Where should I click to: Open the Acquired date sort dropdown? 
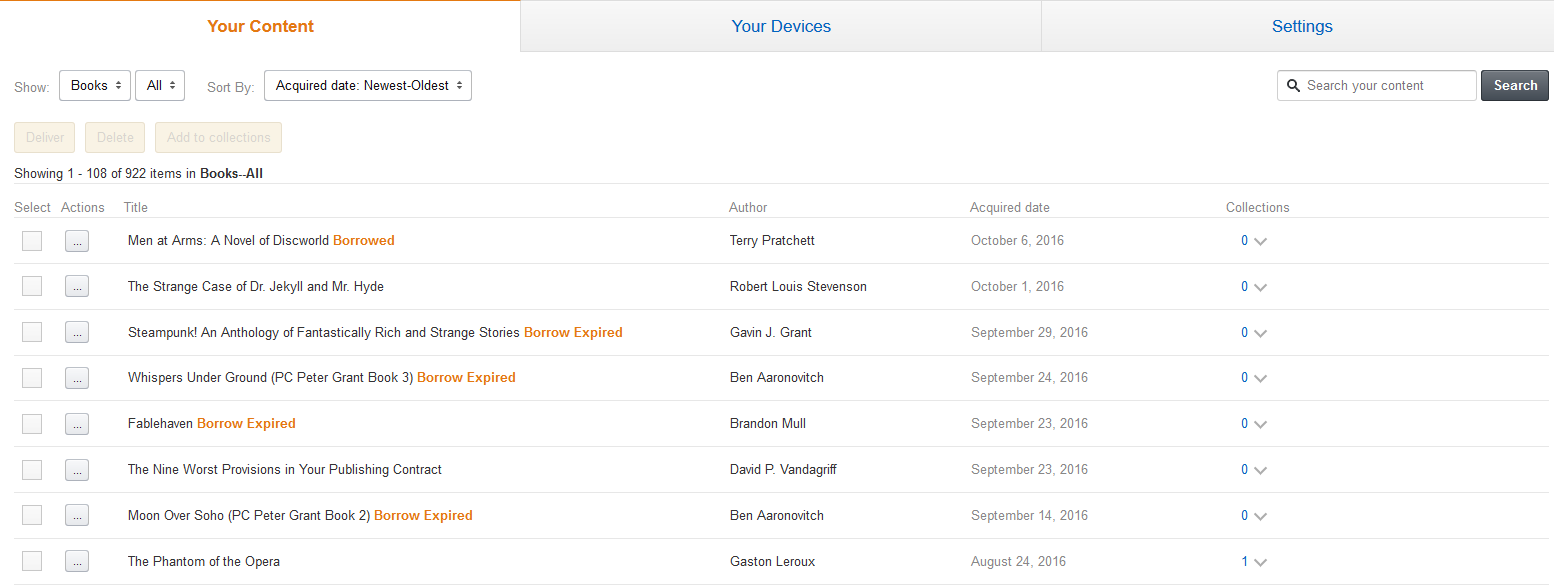click(368, 86)
